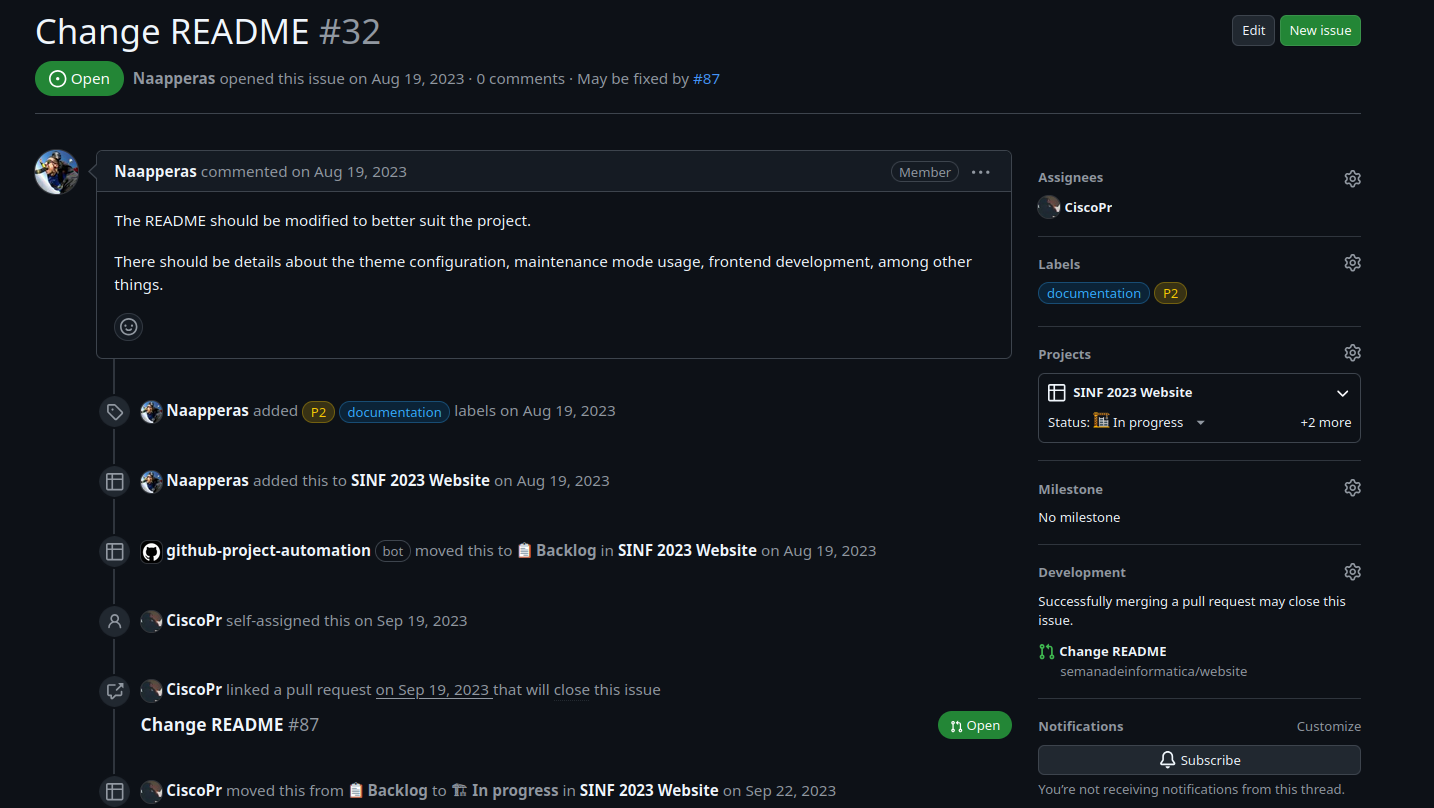Viewport: 1434px width, 808px height.
Task: Click the New issue button
Action: [x=1320, y=30]
